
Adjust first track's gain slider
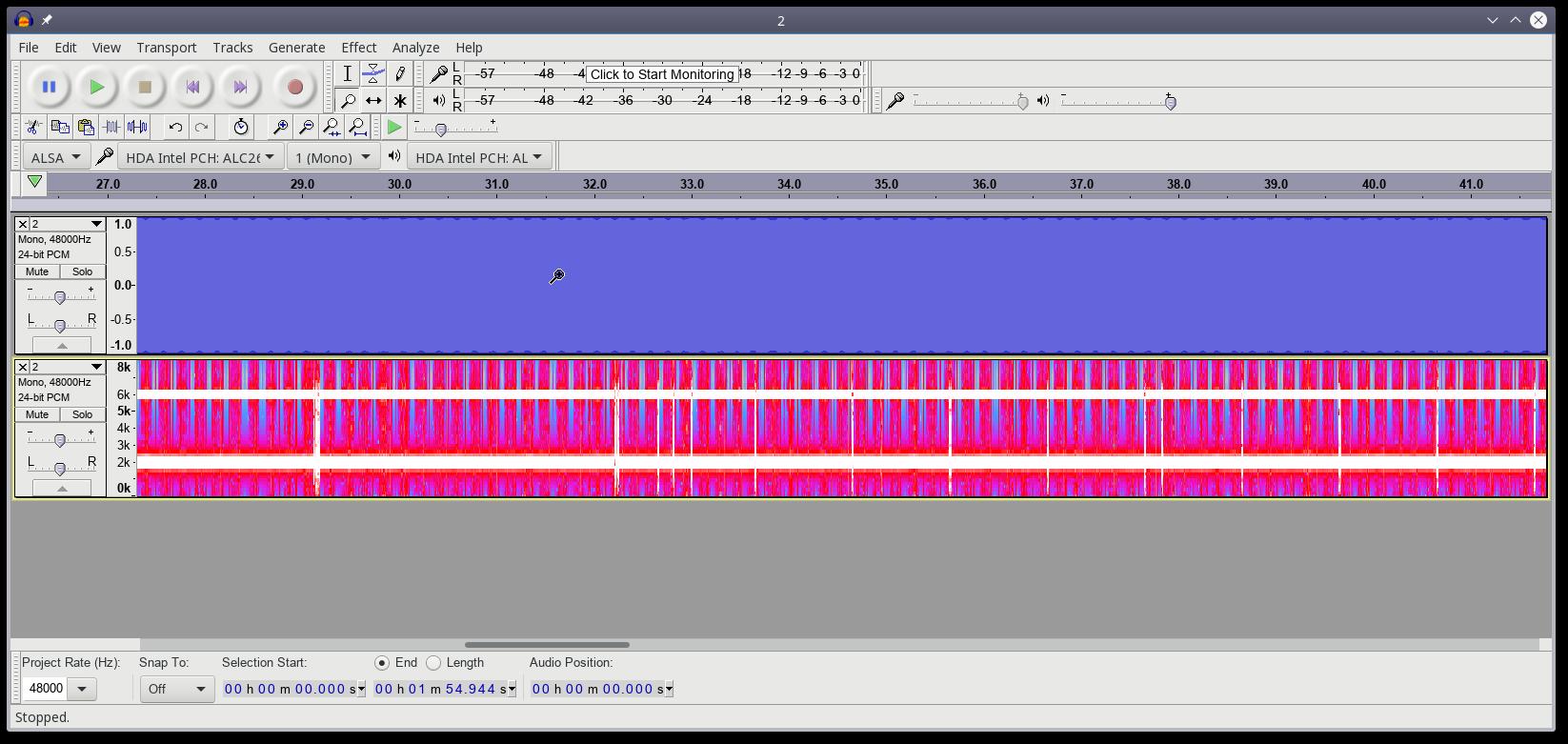(x=60, y=297)
